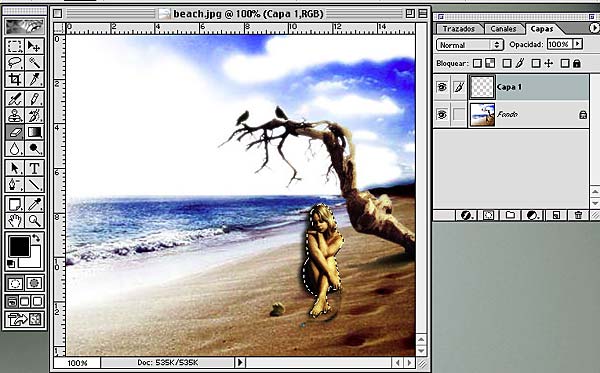Select the Lasso tool
The width and height of the screenshot is (600, 373).
pyautogui.click(x=15, y=62)
